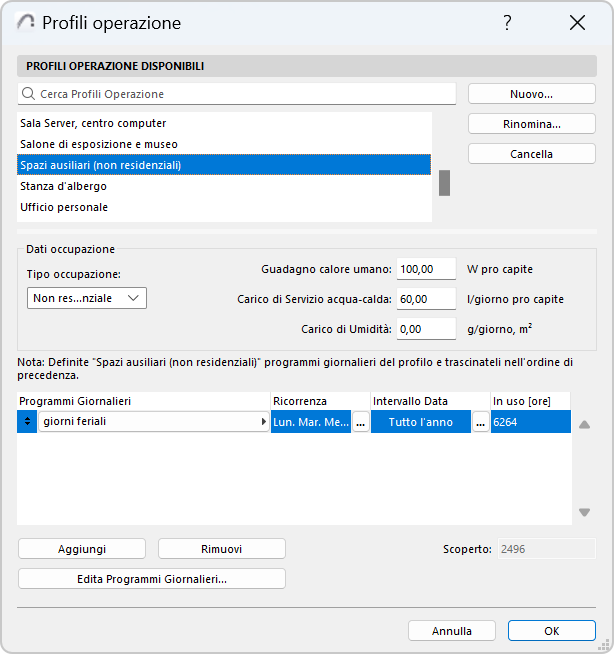
Task: Select Stanza d'albergo in the profile list
Action: pyautogui.click(x=63, y=186)
